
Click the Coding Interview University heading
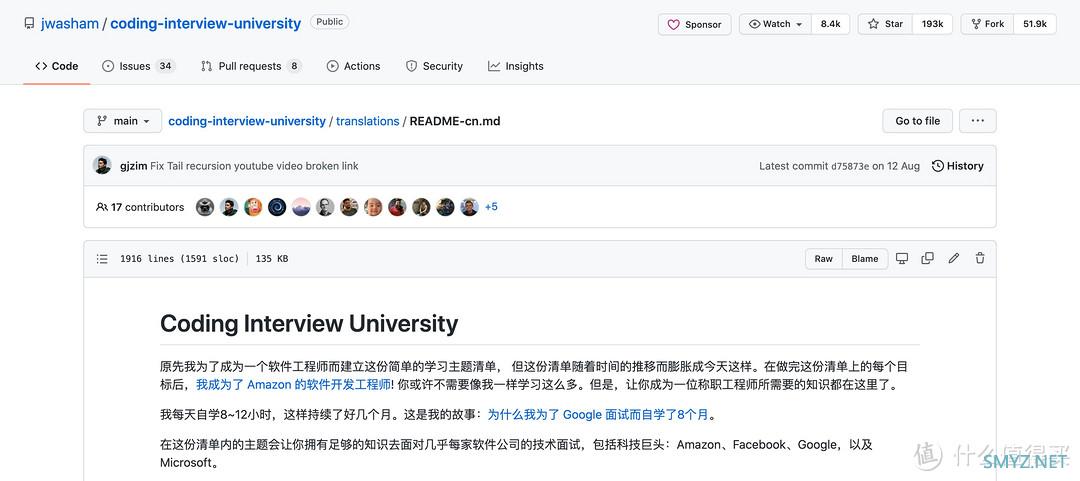309,323
